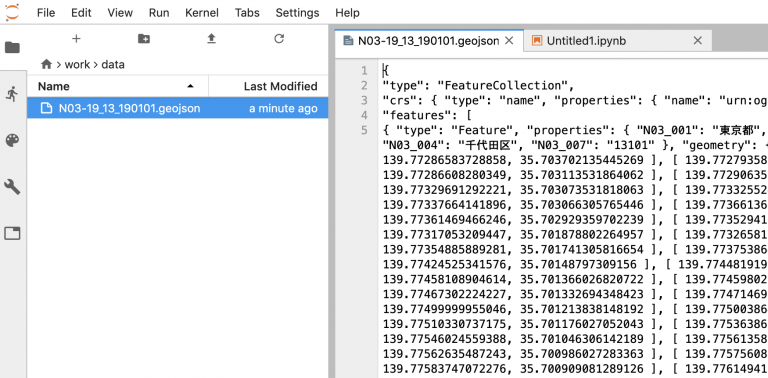The width and height of the screenshot is (768, 378).
Task: Click the upload files icon
Action: tap(211, 39)
